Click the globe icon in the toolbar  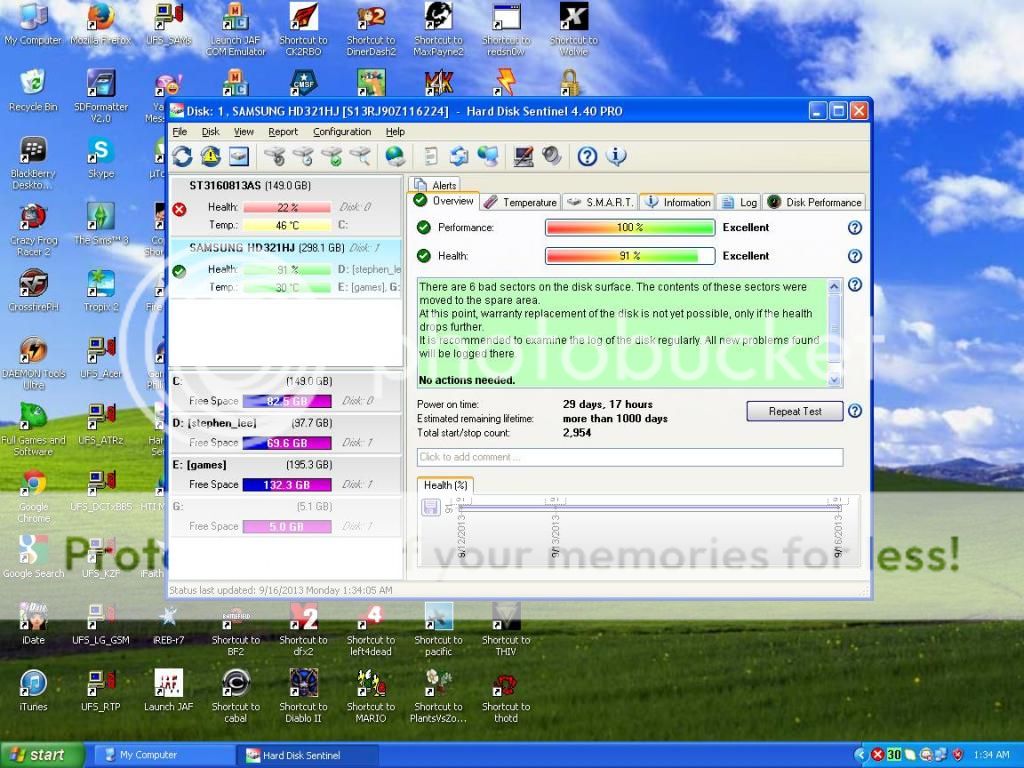(395, 156)
